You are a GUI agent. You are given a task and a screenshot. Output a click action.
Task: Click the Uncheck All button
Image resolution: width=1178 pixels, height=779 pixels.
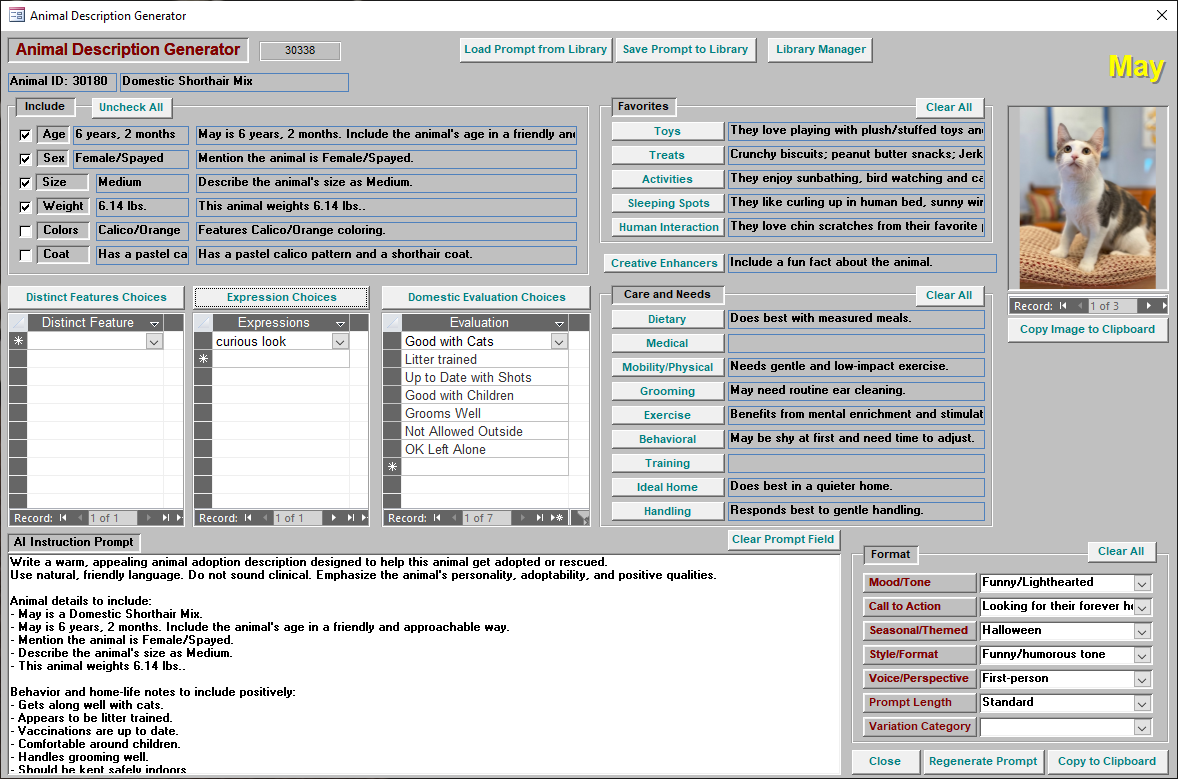[131, 107]
